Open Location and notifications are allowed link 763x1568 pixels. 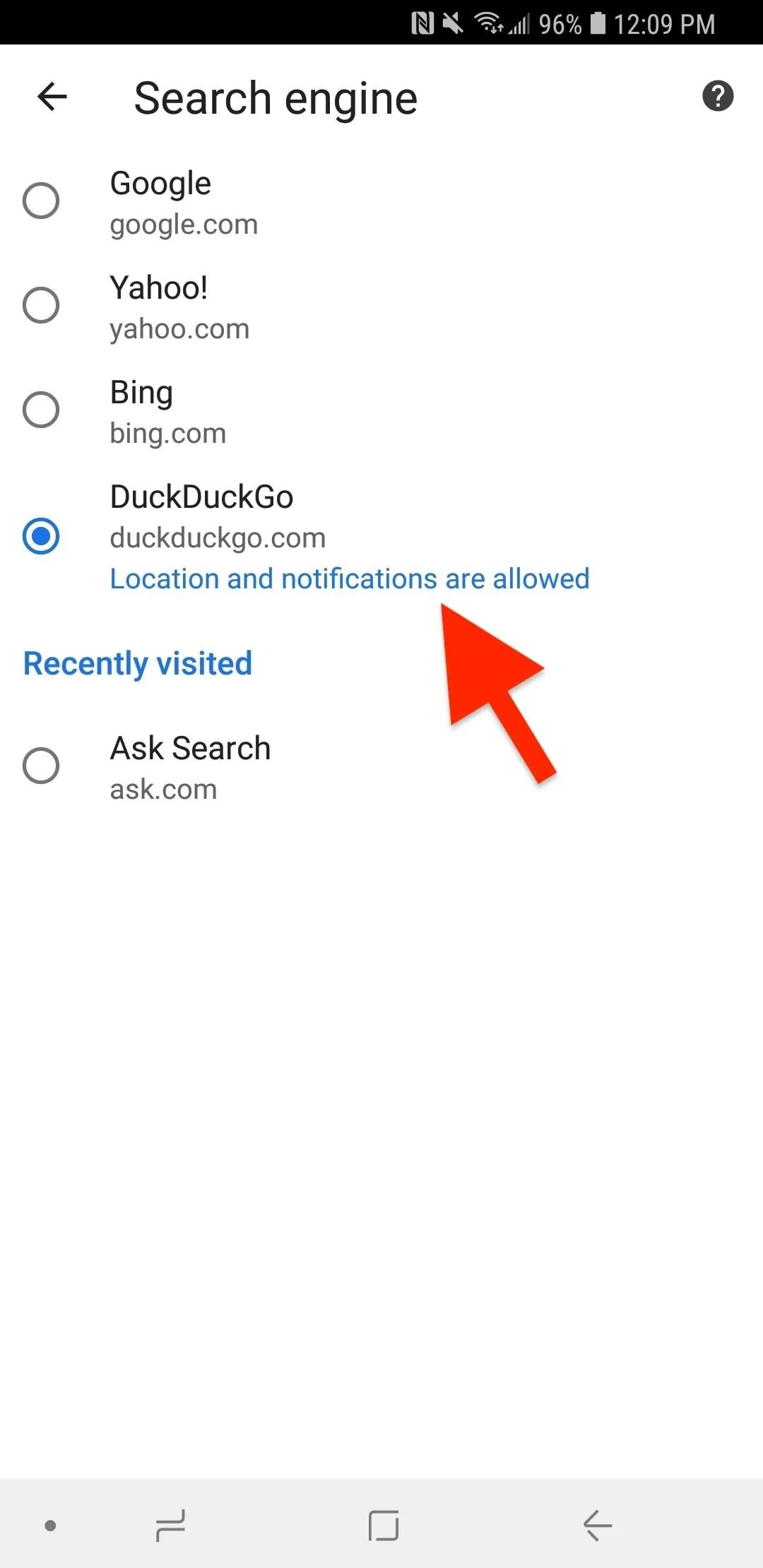pyautogui.click(x=350, y=578)
